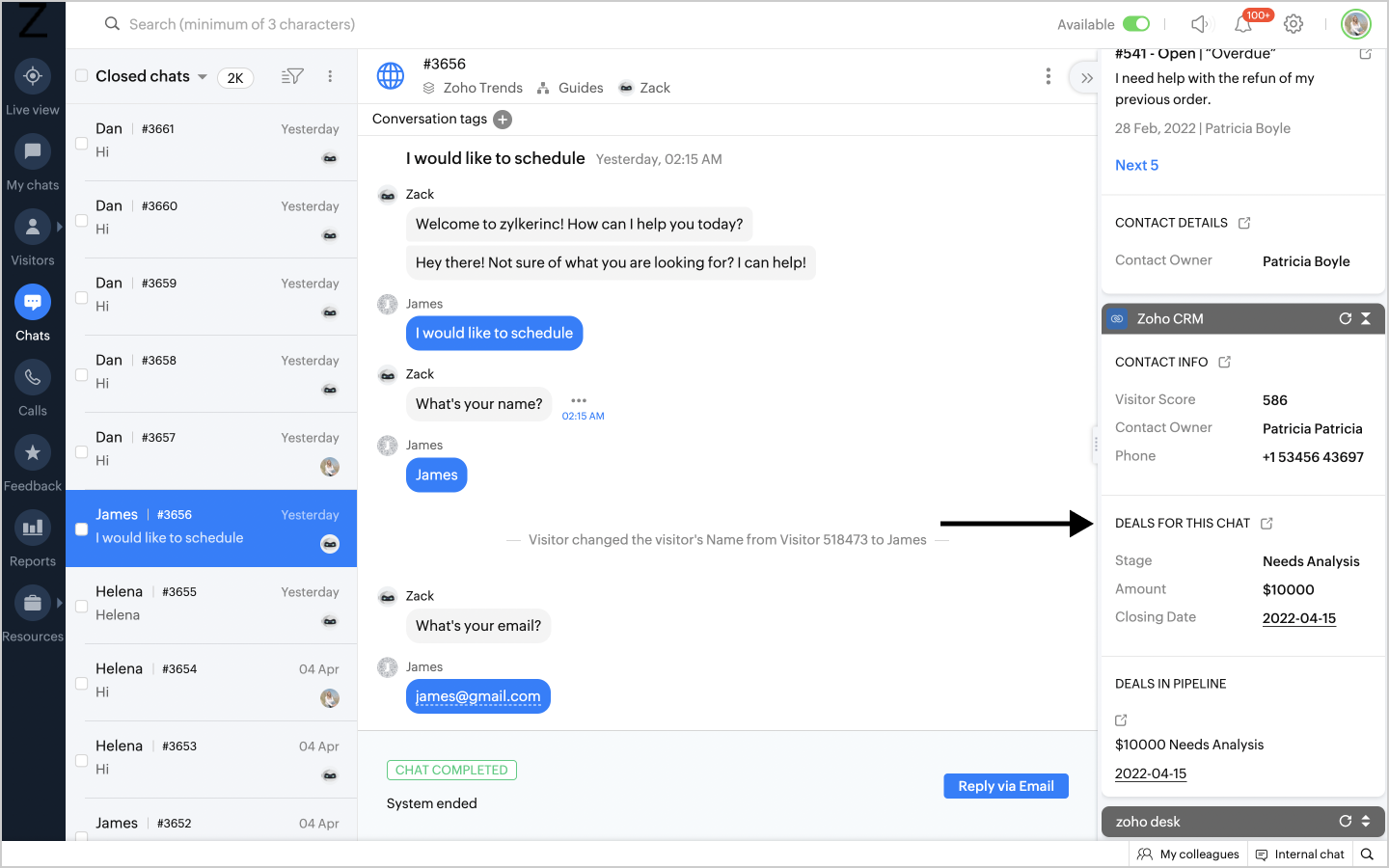The image size is (1389, 868).
Task: Select checkbox for Dan chat #3659
Action: pyautogui.click(x=82, y=297)
